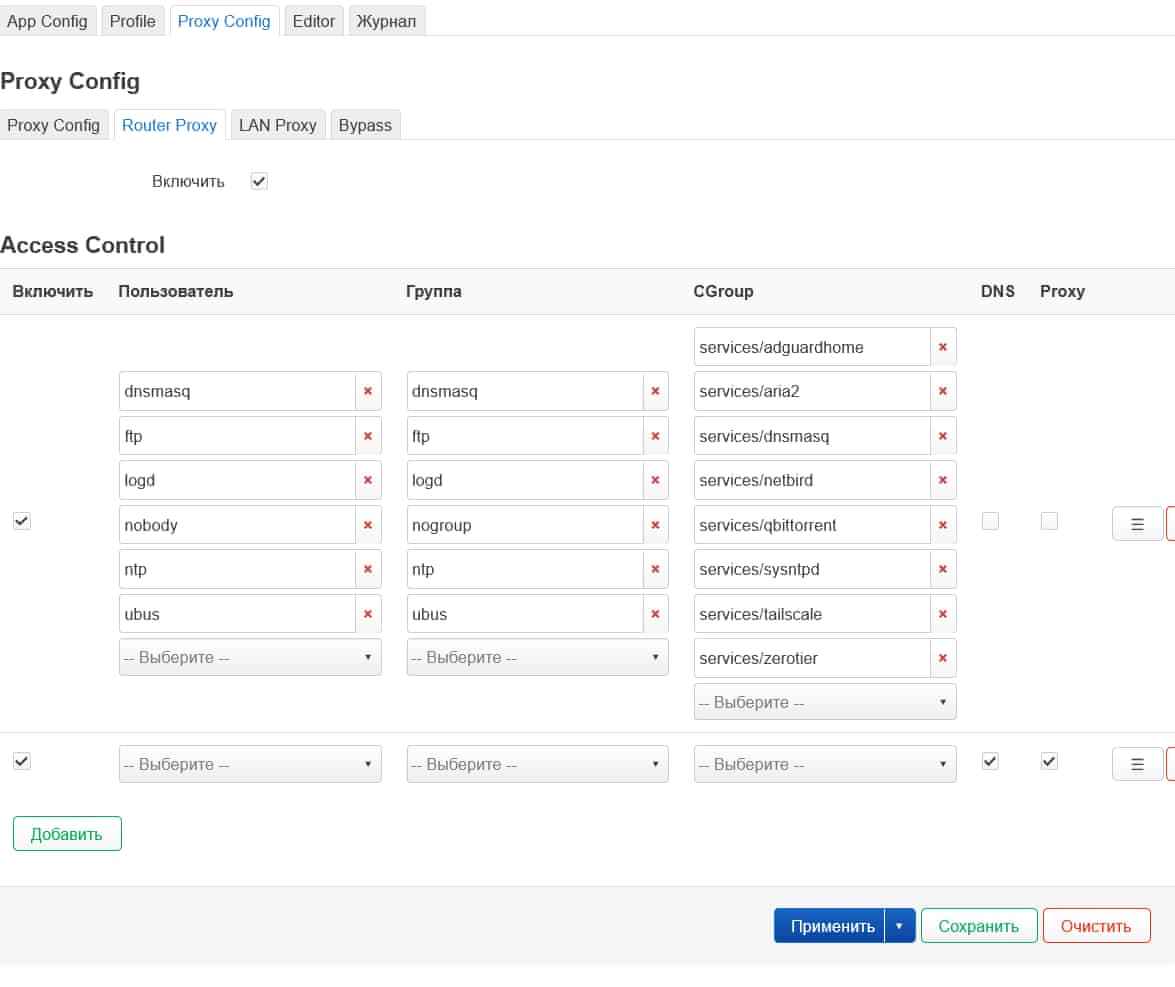
Task: Open the CGroup dropdown of the second rule
Action: coord(824,763)
